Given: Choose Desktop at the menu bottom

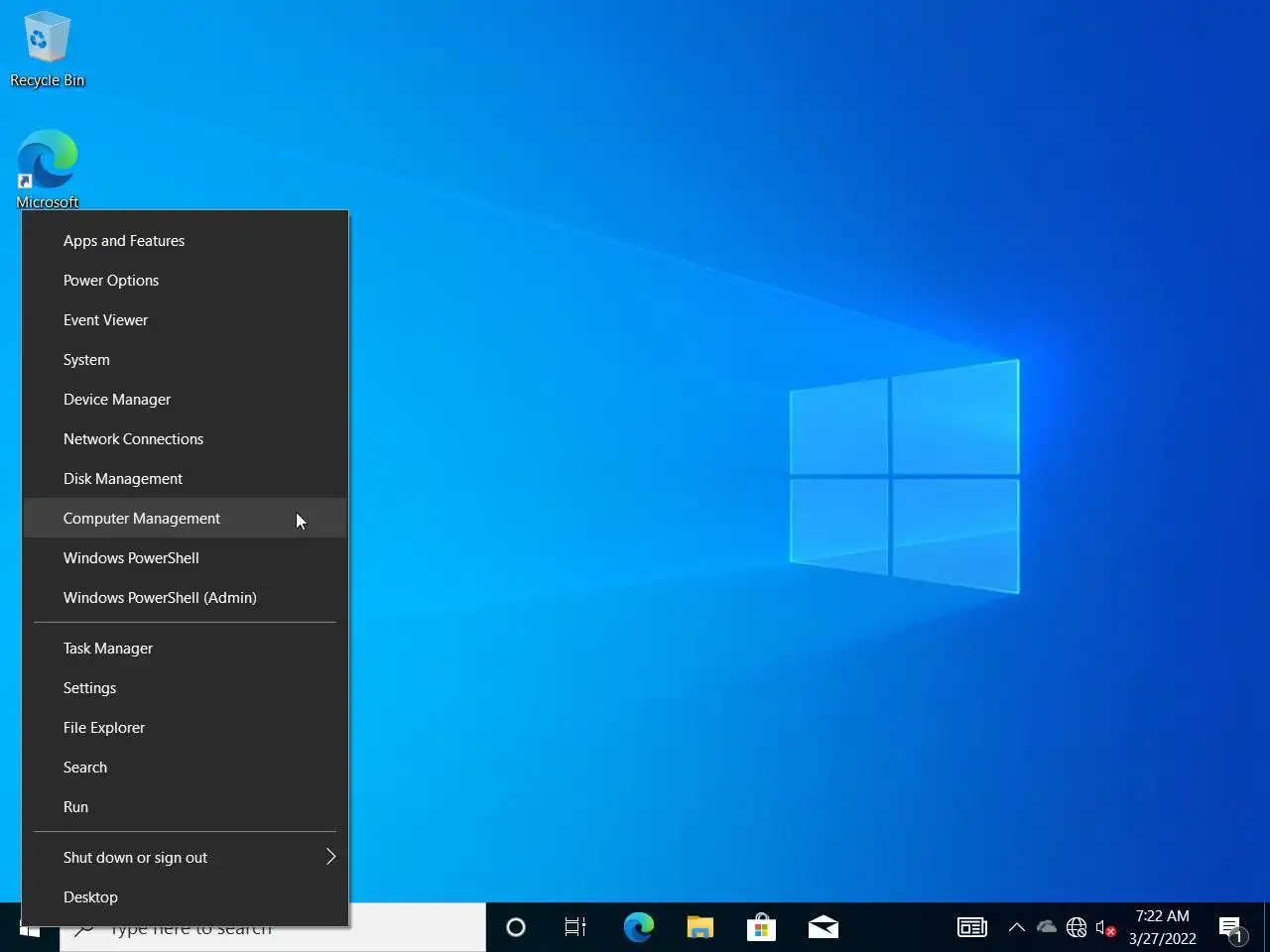Looking at the screenshot, I should 185,897.
